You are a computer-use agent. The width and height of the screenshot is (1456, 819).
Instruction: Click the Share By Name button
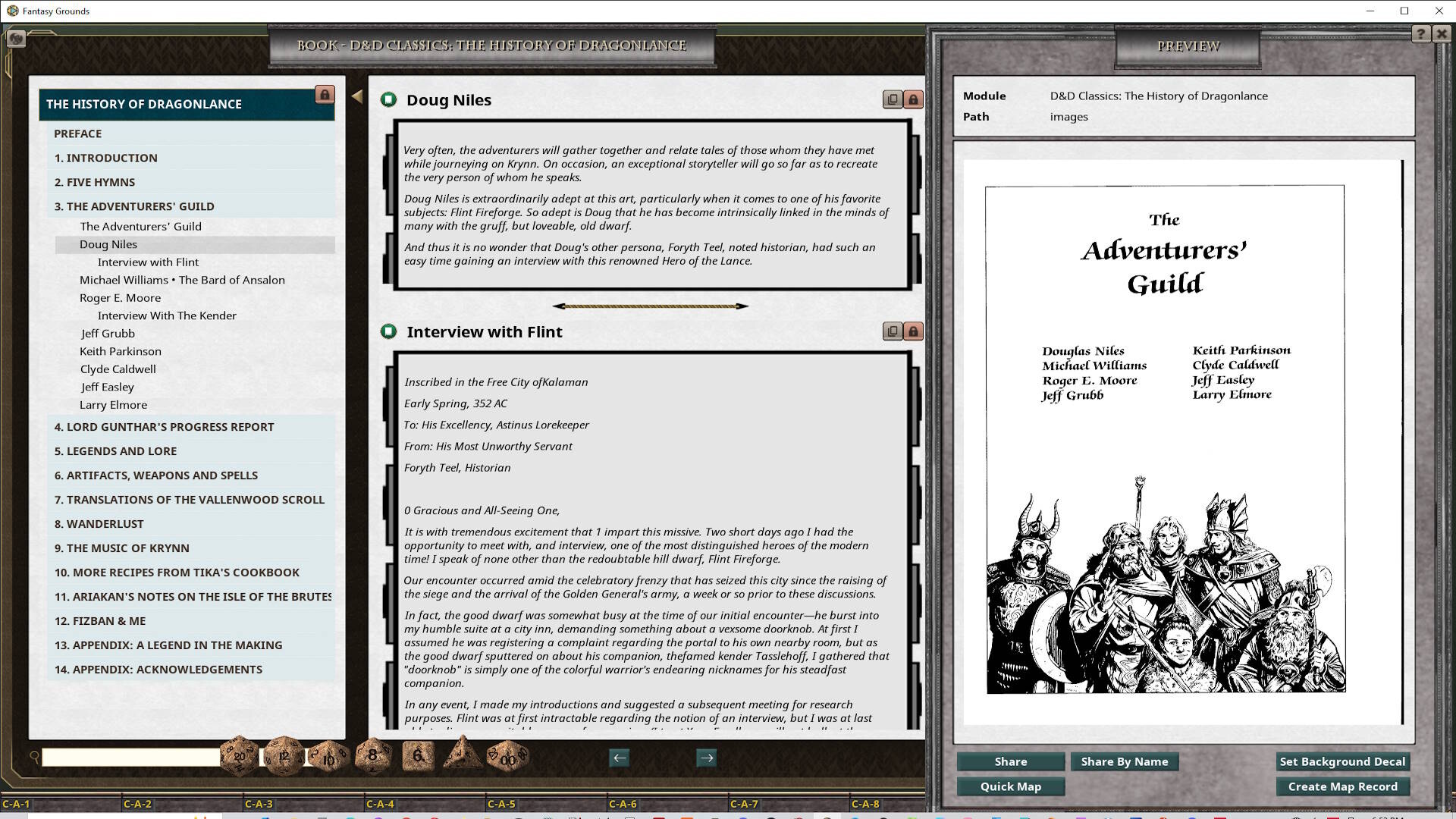[1125, 761]
